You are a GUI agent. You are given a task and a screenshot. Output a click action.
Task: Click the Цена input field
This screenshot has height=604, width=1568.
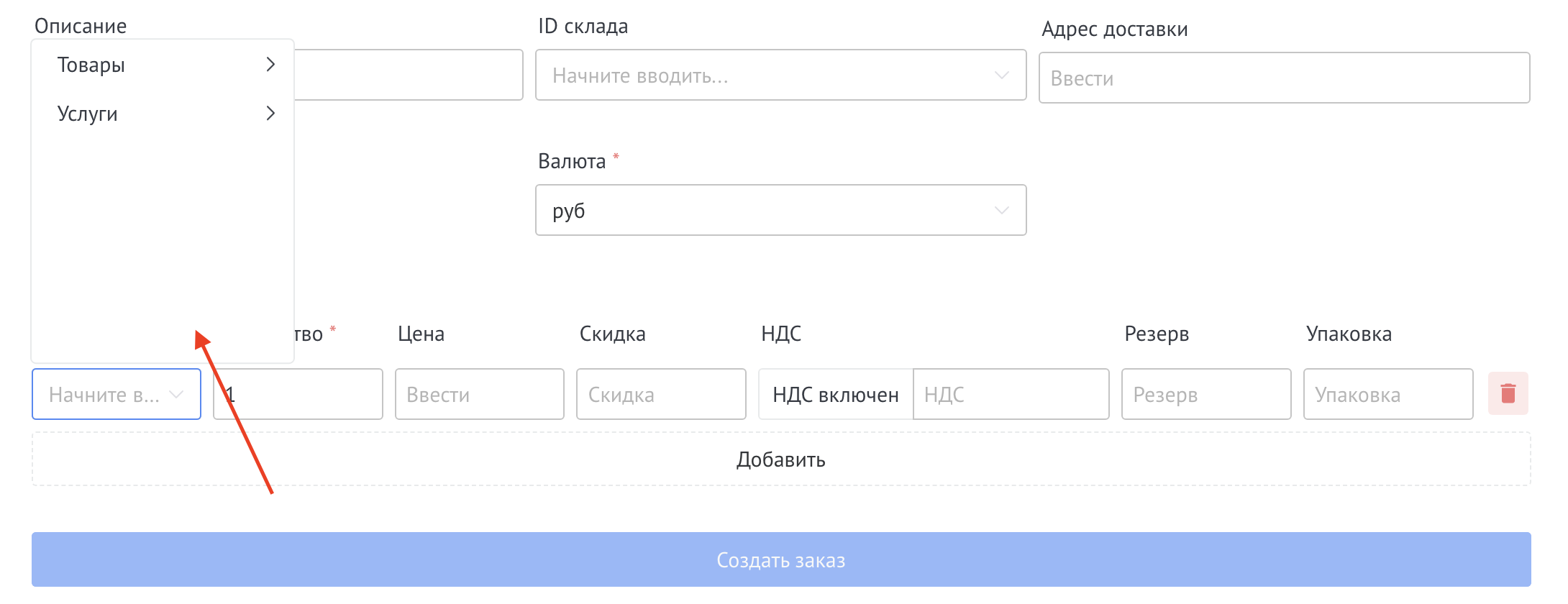pos(479,393)
